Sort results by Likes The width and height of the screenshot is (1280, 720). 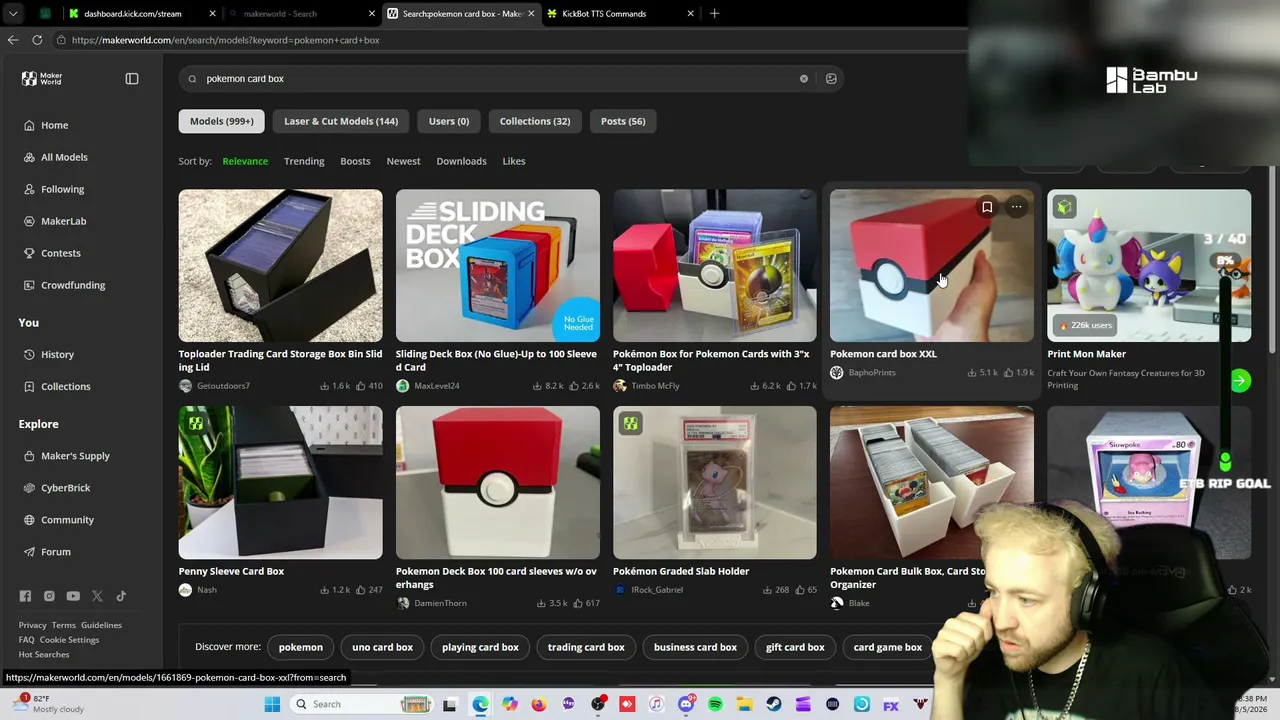(514, 161)
